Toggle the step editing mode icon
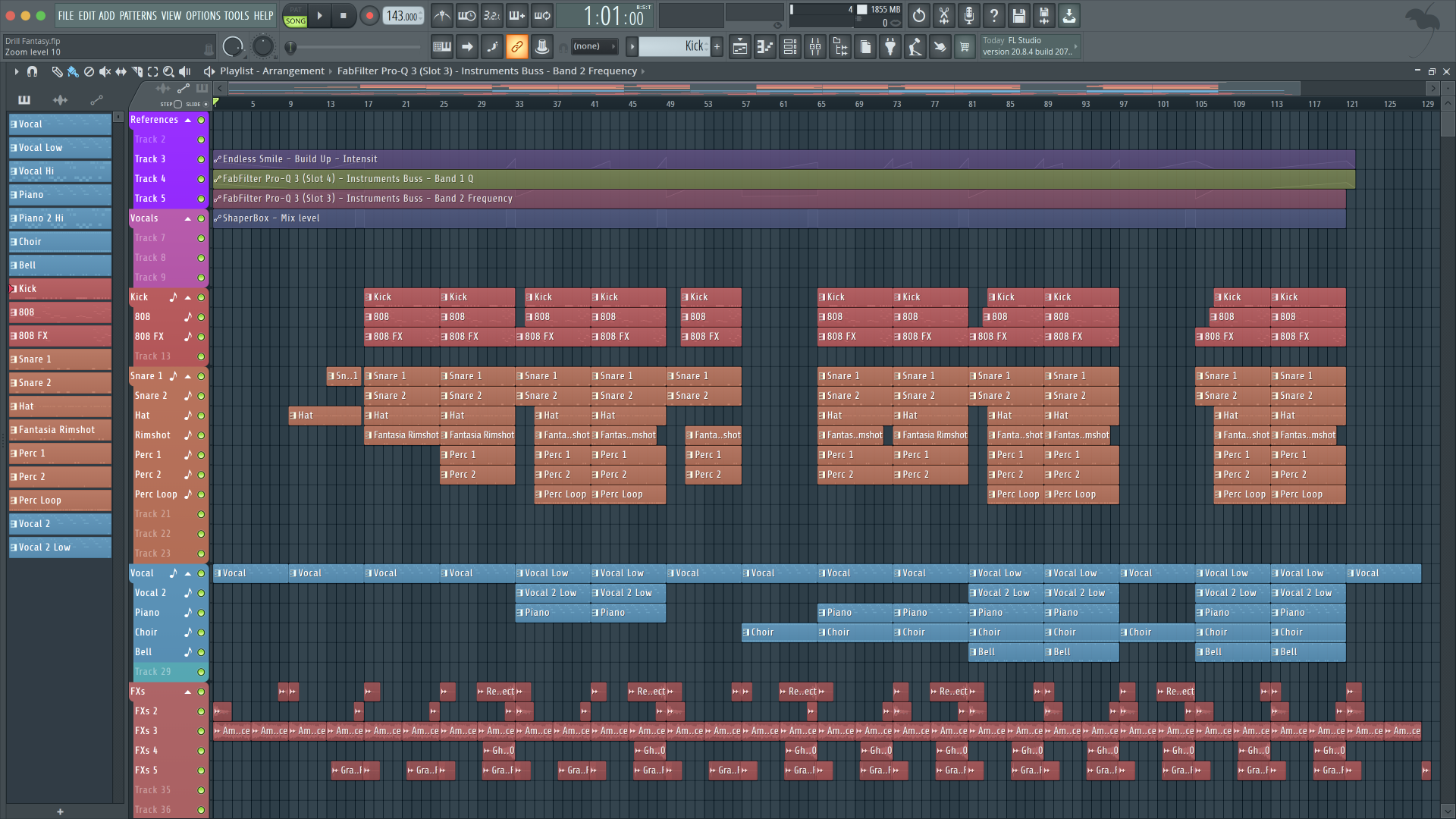Image resolution: width=1456 pixels, height=819 pixels. point(492,47)
